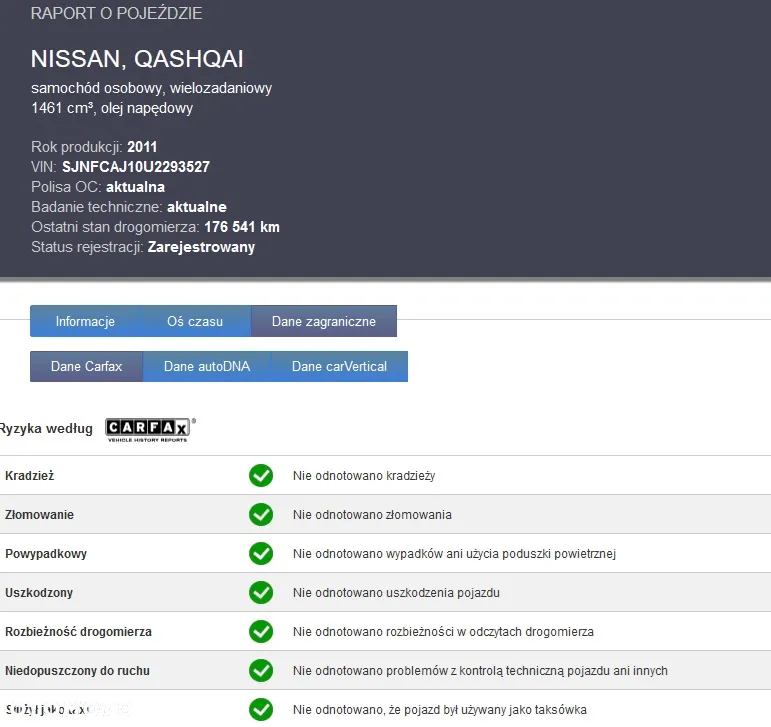
Task: Click the checkmark for Niedopuszczony do ruchu
Action: click(x=261, y=670)
